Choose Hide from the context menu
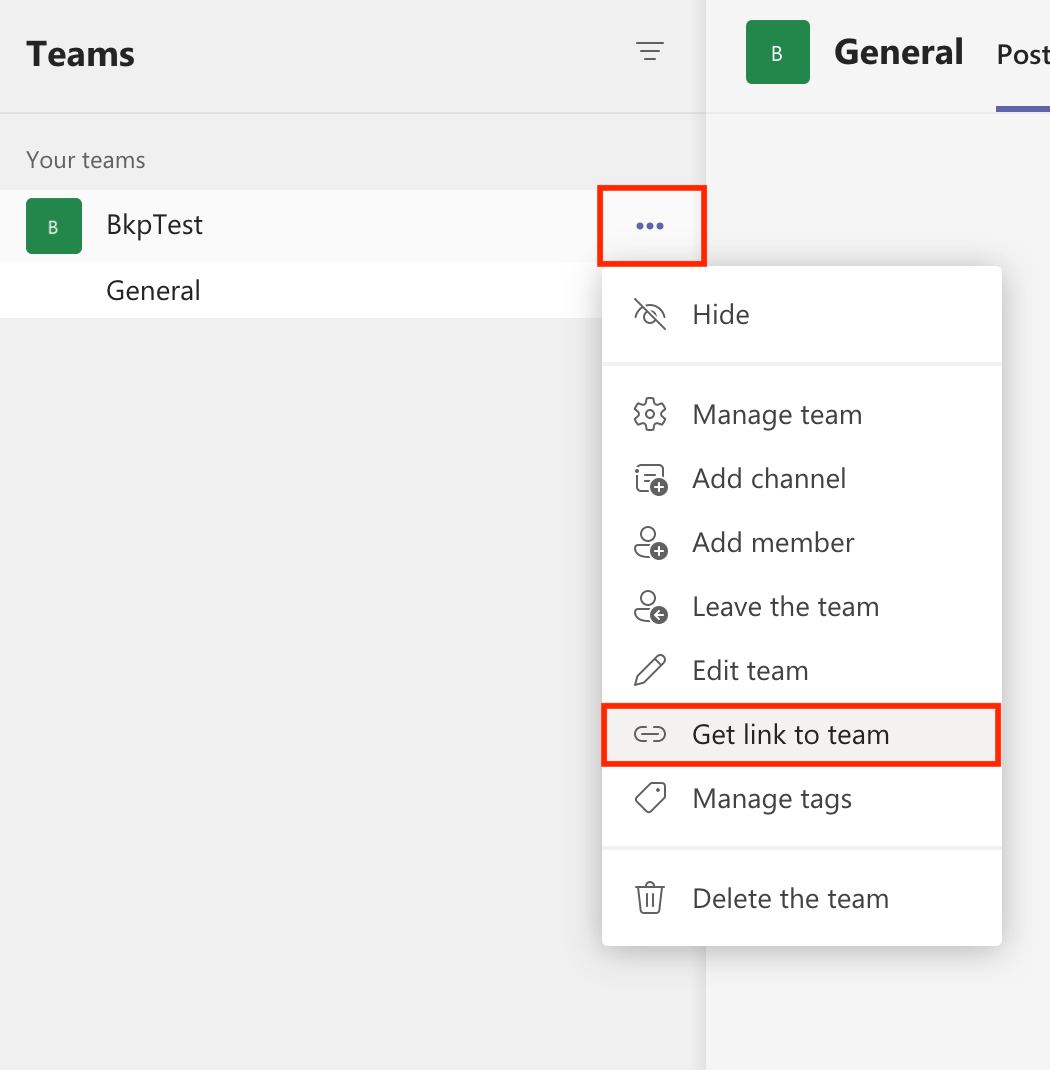1050x1070 pixels. point(720,314)
